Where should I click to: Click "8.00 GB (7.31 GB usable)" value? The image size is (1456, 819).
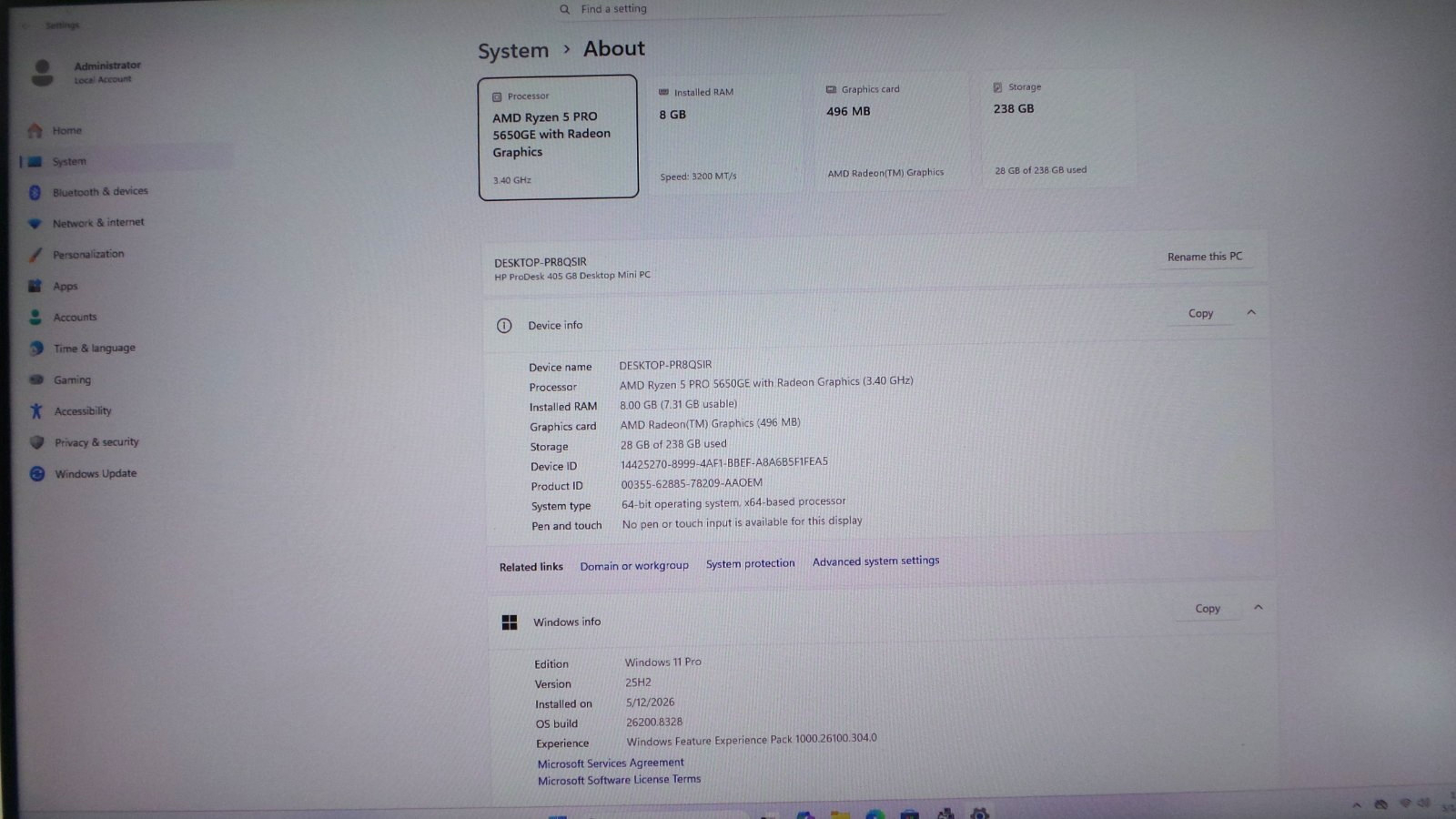pos(678,404)
